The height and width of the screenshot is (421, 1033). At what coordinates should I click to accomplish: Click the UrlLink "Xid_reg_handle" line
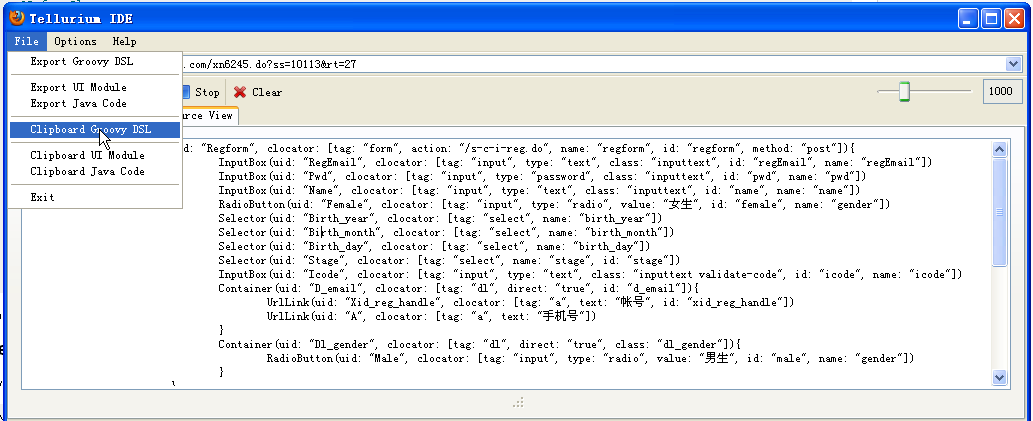point(530,302)
